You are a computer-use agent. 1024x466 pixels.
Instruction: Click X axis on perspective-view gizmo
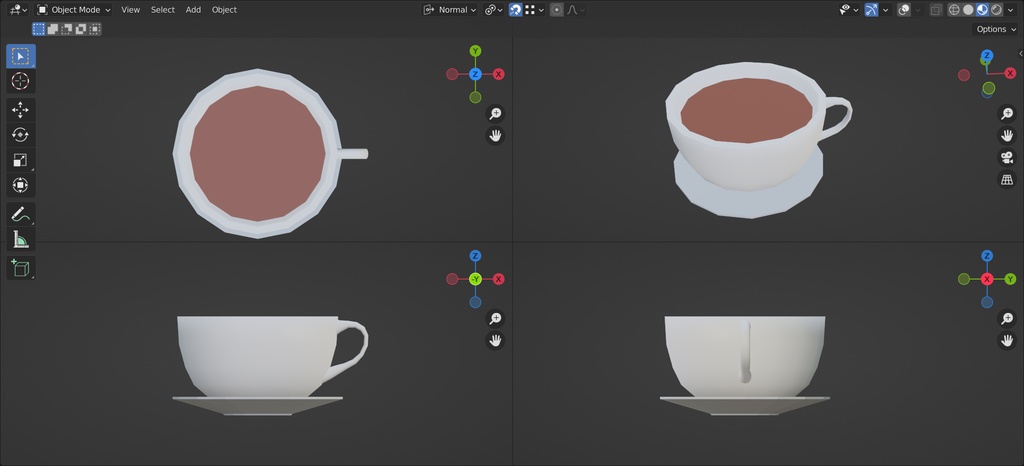point(1010,73)
